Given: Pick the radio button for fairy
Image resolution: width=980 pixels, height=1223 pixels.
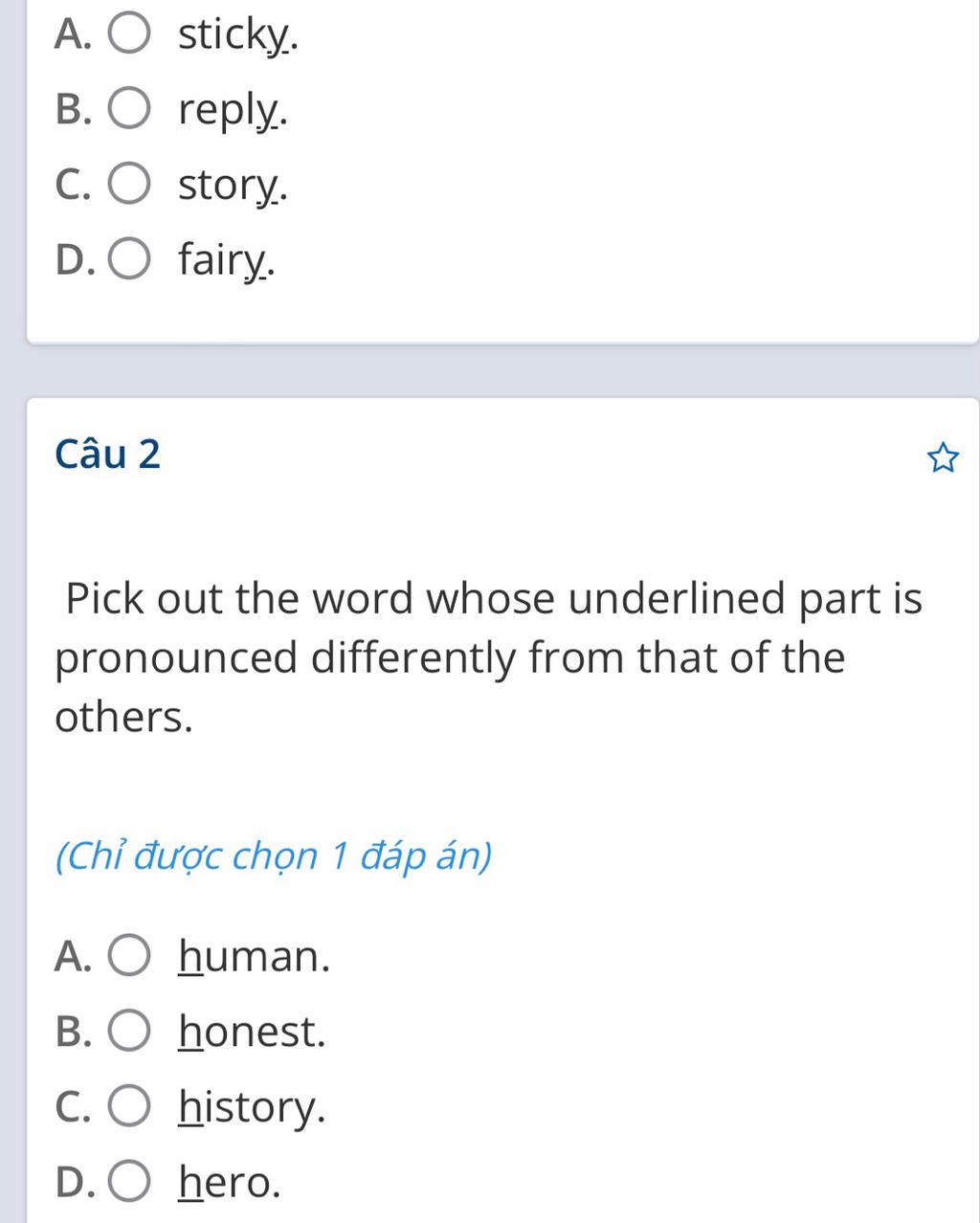Looking at the screenshot, I should coord(129,259).
